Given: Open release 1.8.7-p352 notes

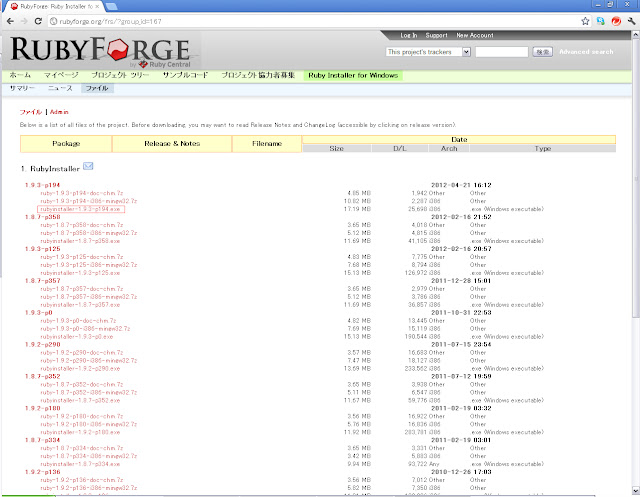Looking at the screenshot, I should pos(42,376).
